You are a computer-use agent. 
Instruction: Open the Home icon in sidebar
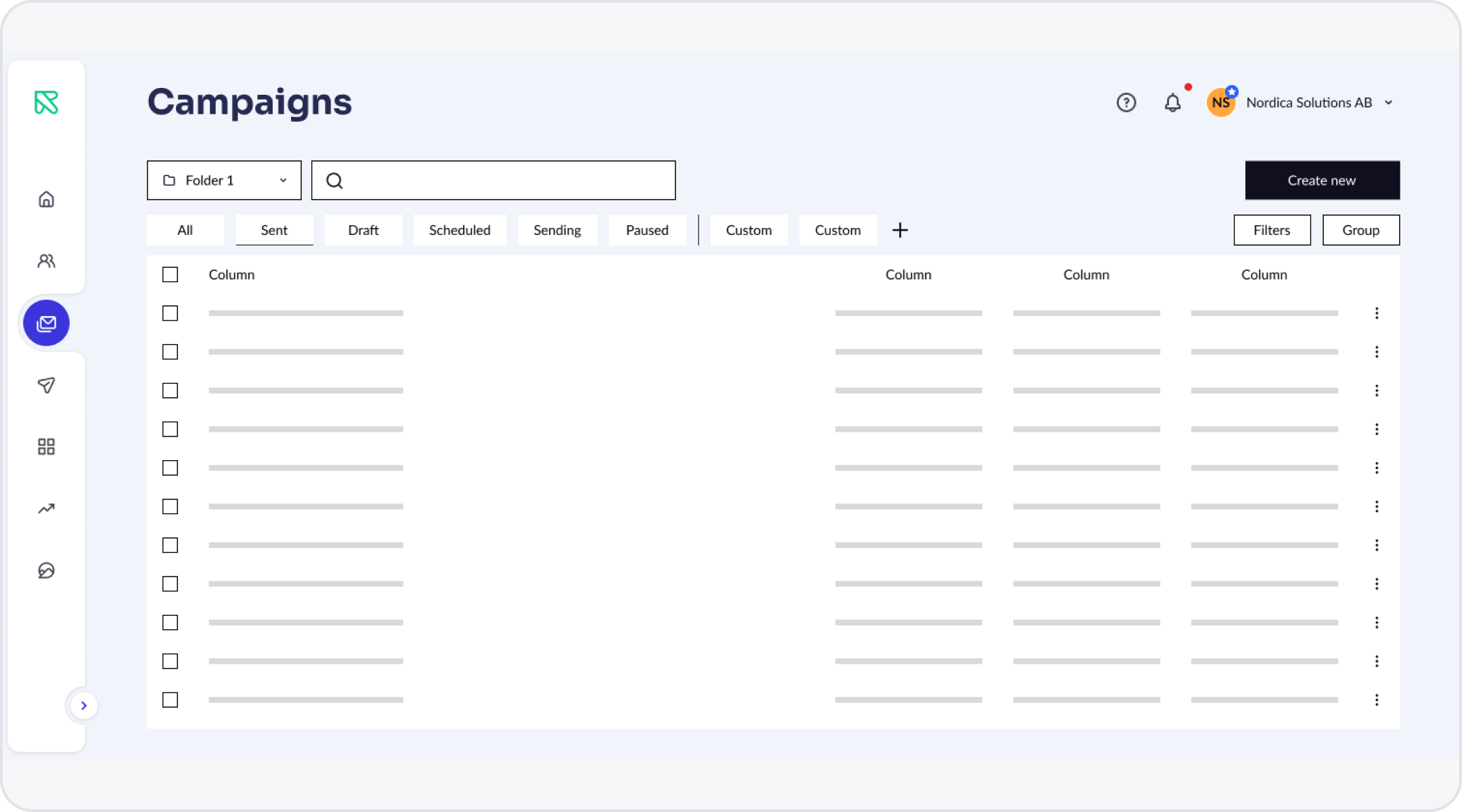click(46, 200)
